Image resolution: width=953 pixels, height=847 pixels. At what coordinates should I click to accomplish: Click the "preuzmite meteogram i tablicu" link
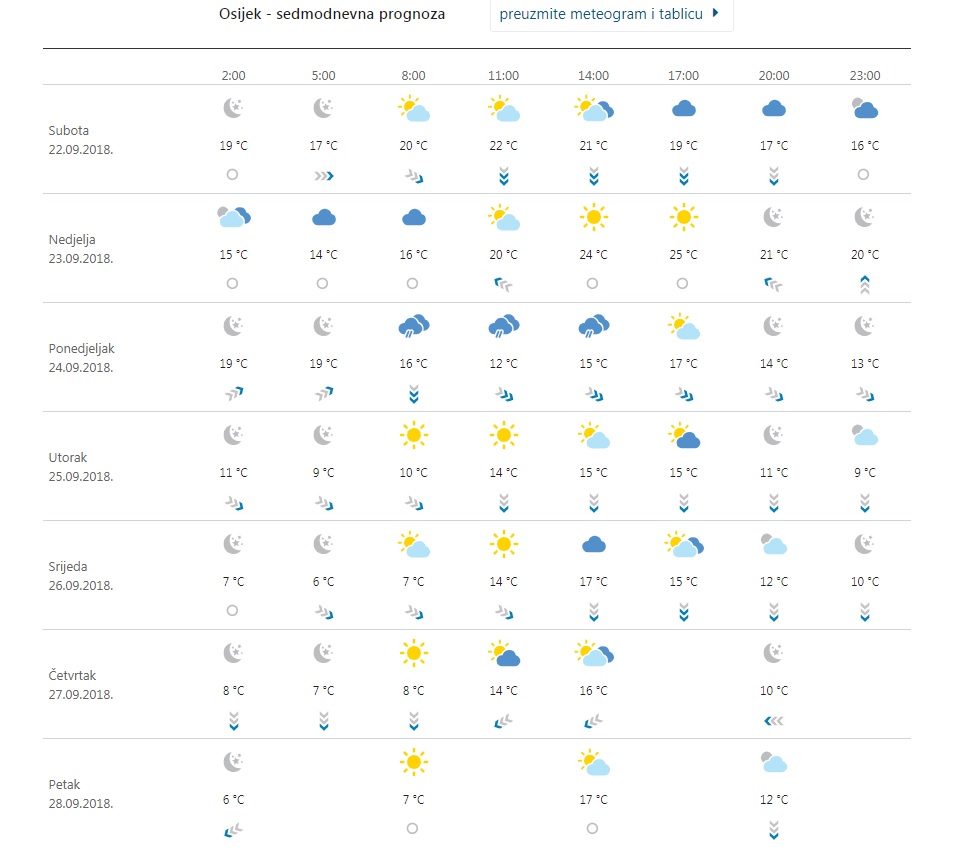[x=601, y=15]
